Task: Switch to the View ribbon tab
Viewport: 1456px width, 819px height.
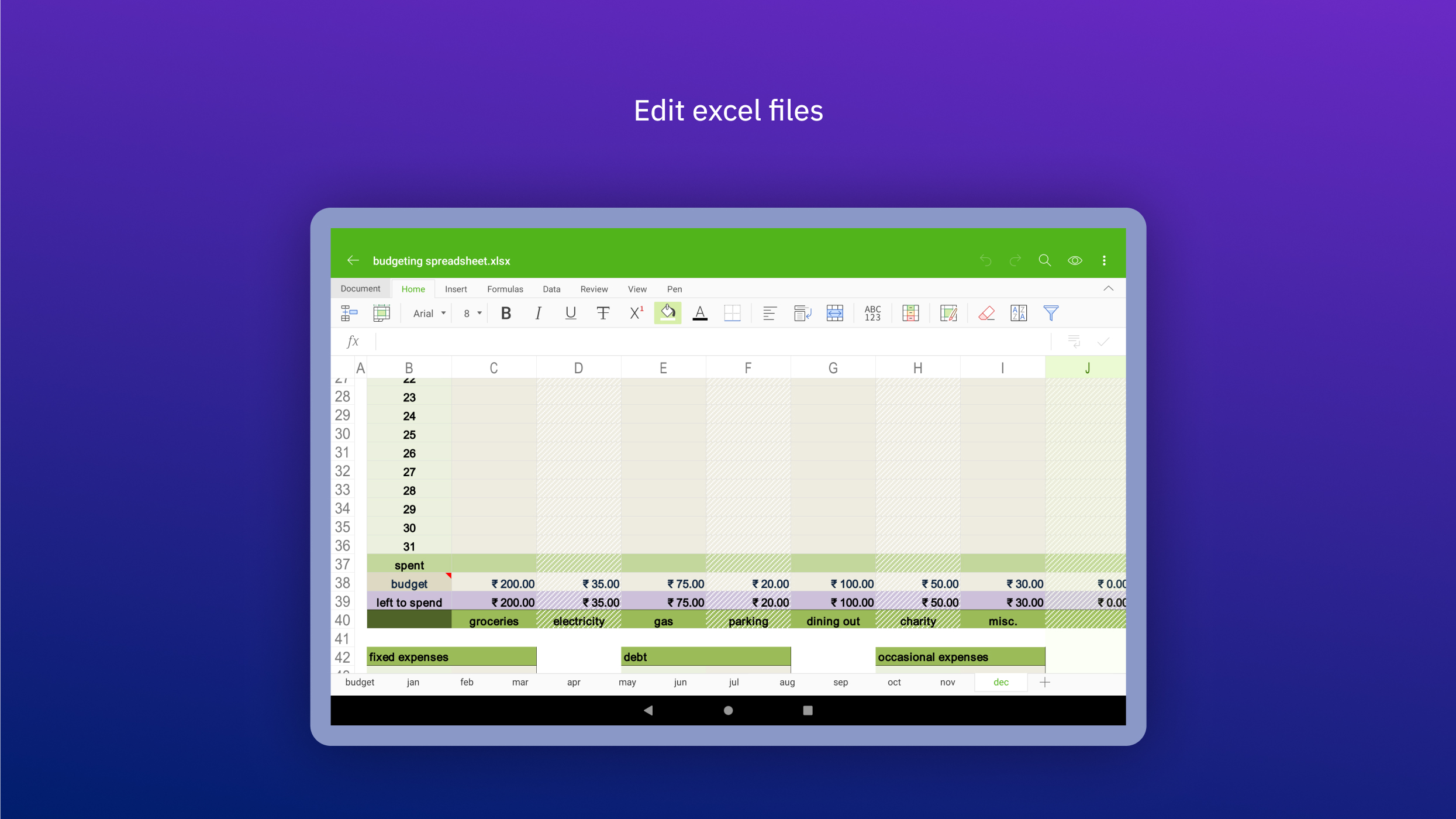Action: (x=637, y=289)
